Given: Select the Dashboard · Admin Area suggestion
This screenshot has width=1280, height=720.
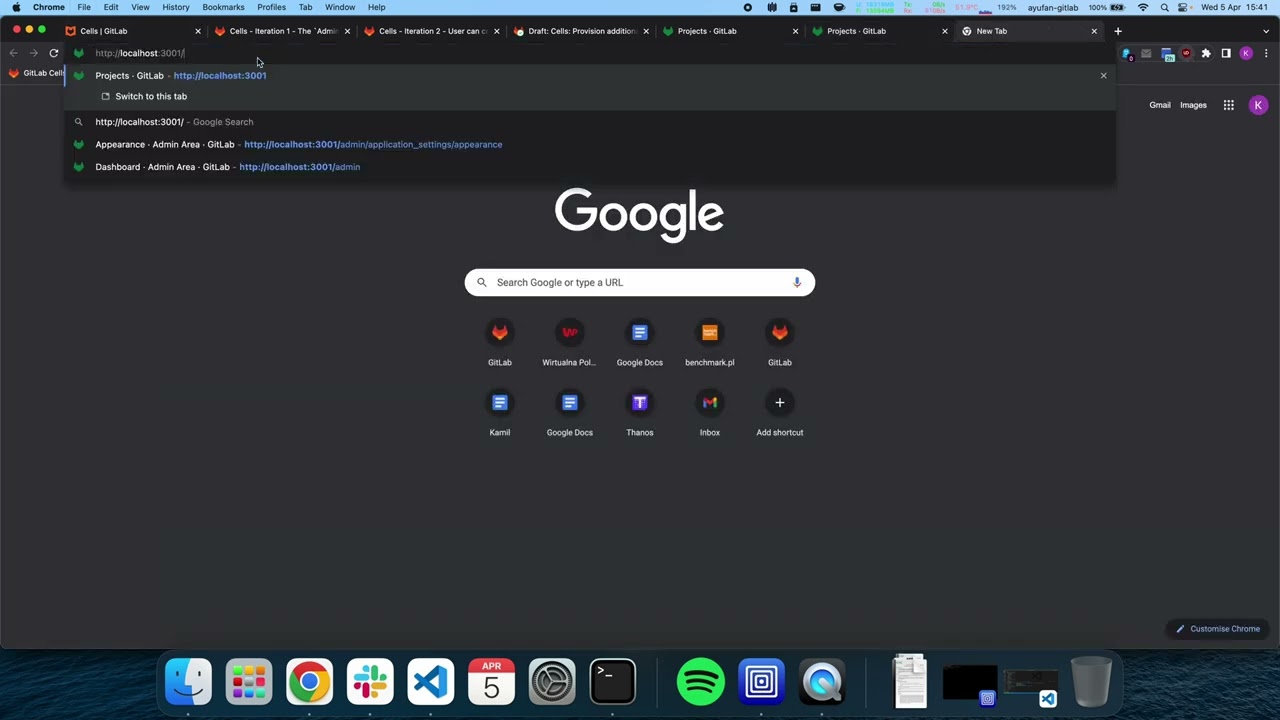Looking at the screenshot, I should coord(590,167).
